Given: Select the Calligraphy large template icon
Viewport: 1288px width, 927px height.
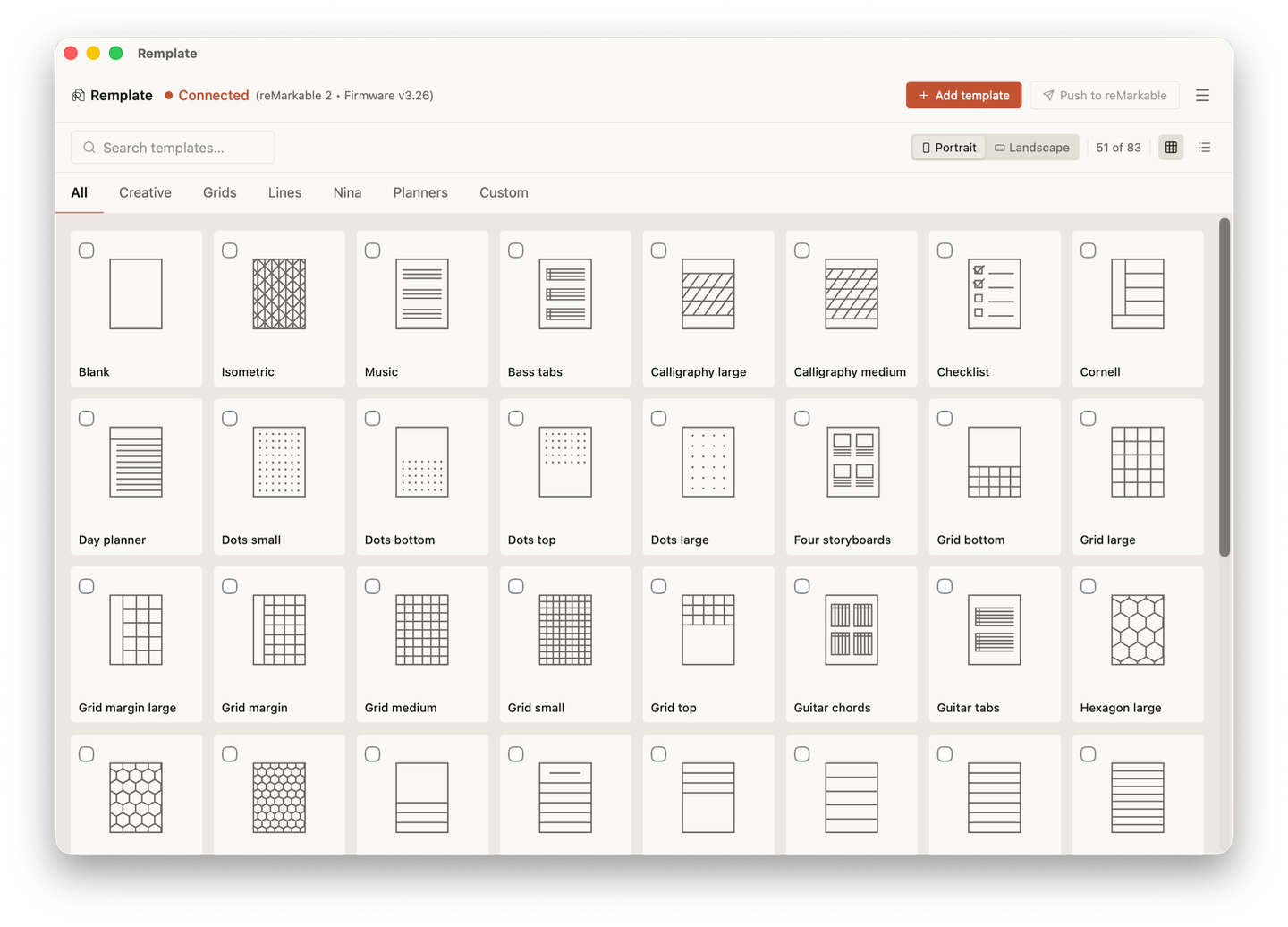Looking at the screenshot, I should point(708,294).
